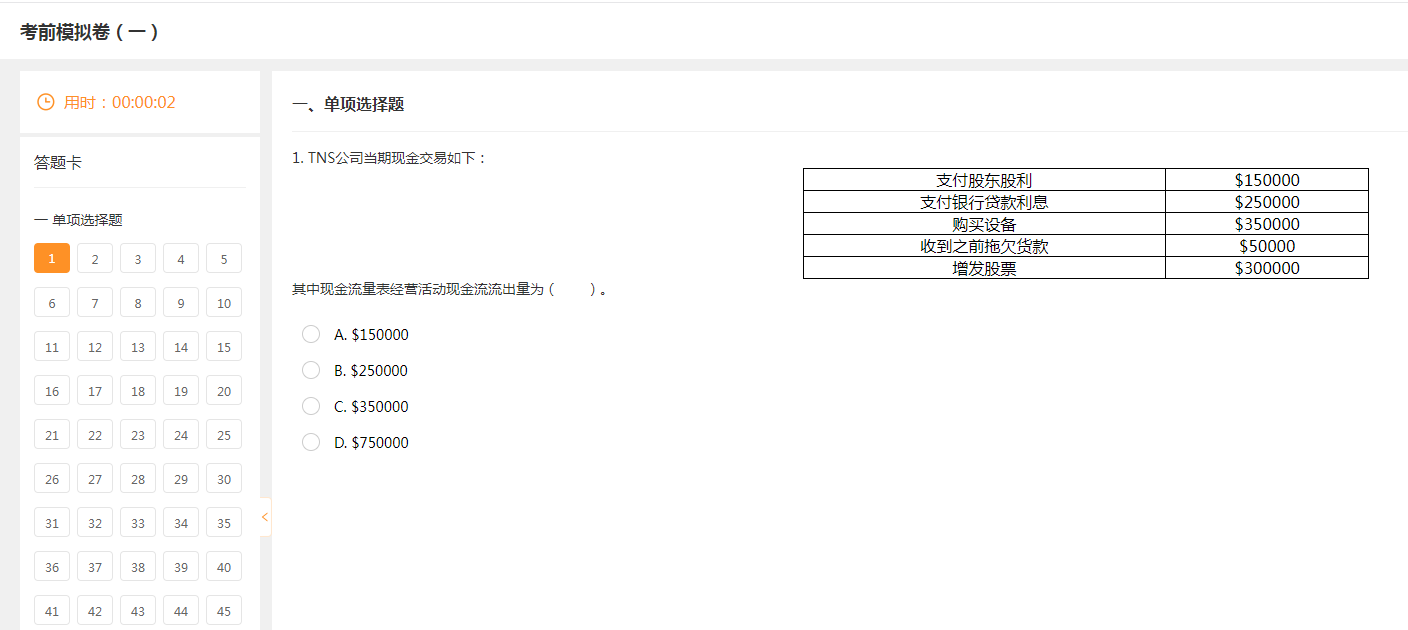
Task: Jump to question 5 in the answer card
Action: 223,257
